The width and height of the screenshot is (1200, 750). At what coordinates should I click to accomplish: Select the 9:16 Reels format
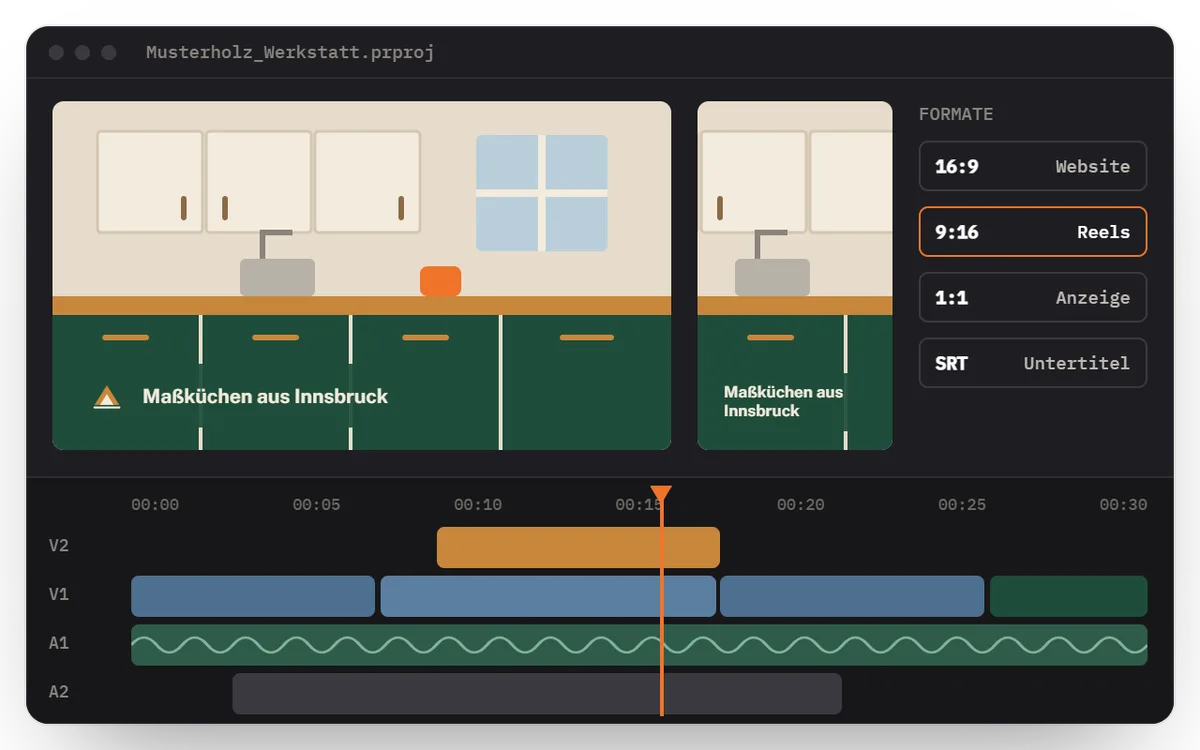[x=1033, y=232]
